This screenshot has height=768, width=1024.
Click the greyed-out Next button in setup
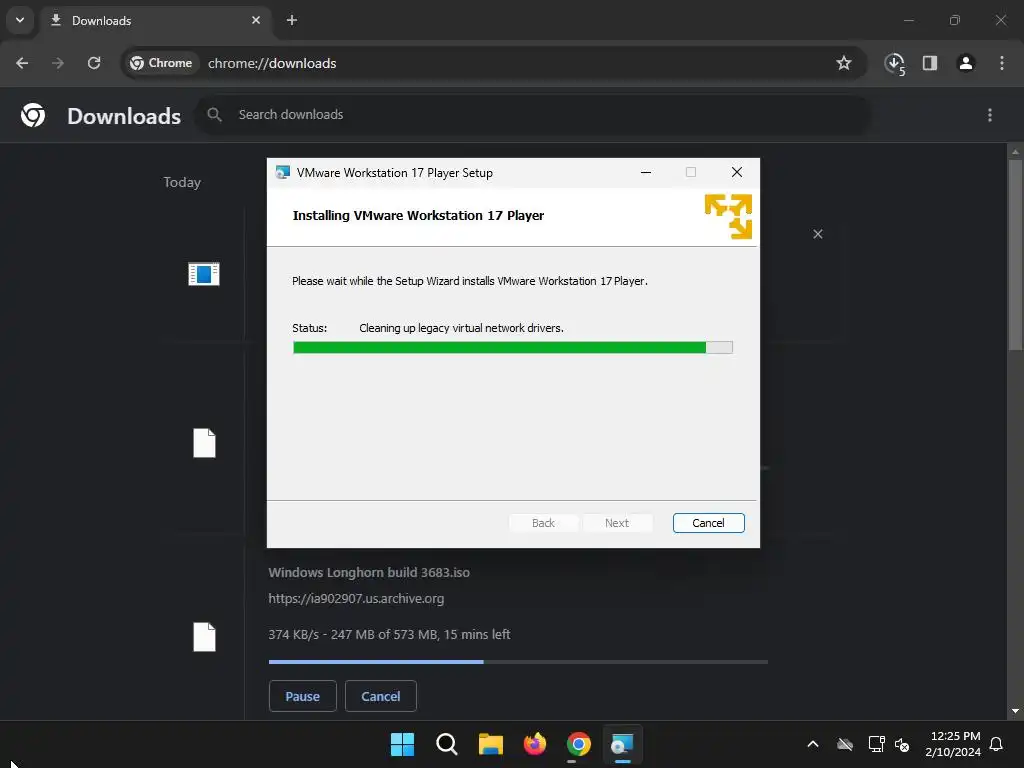617,523
